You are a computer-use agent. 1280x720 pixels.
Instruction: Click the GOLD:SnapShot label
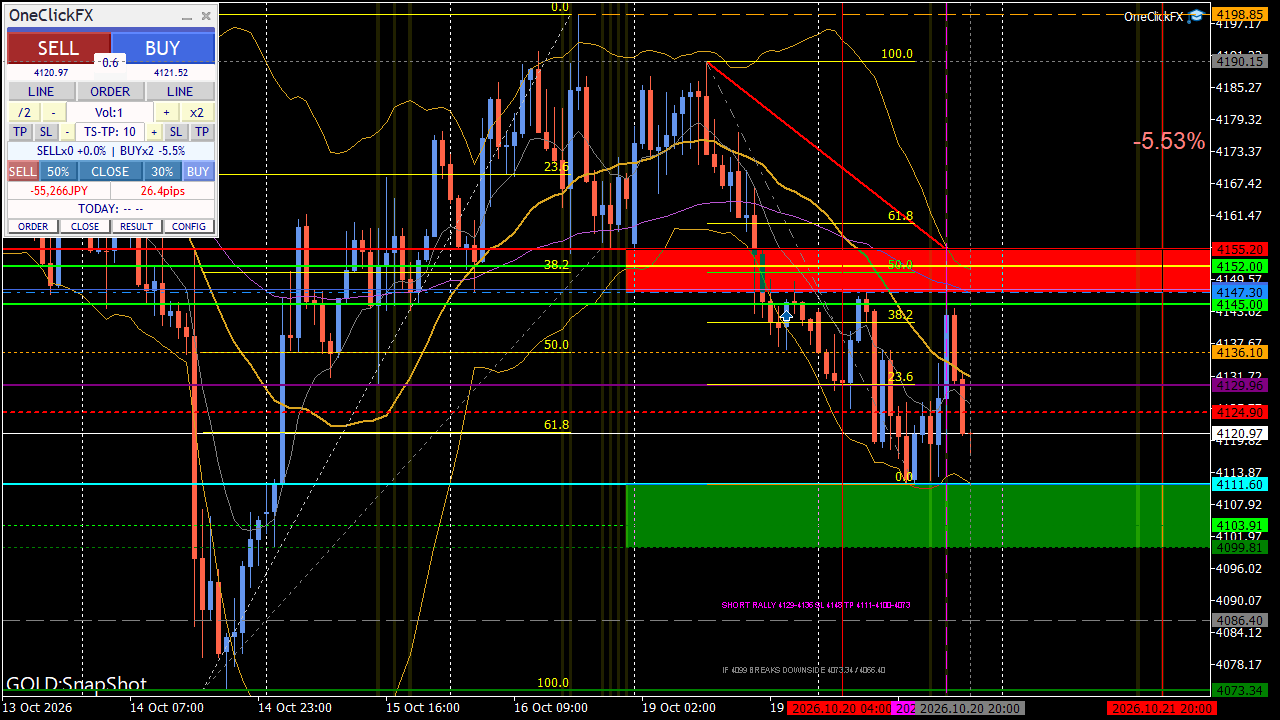tap(76, 685)
